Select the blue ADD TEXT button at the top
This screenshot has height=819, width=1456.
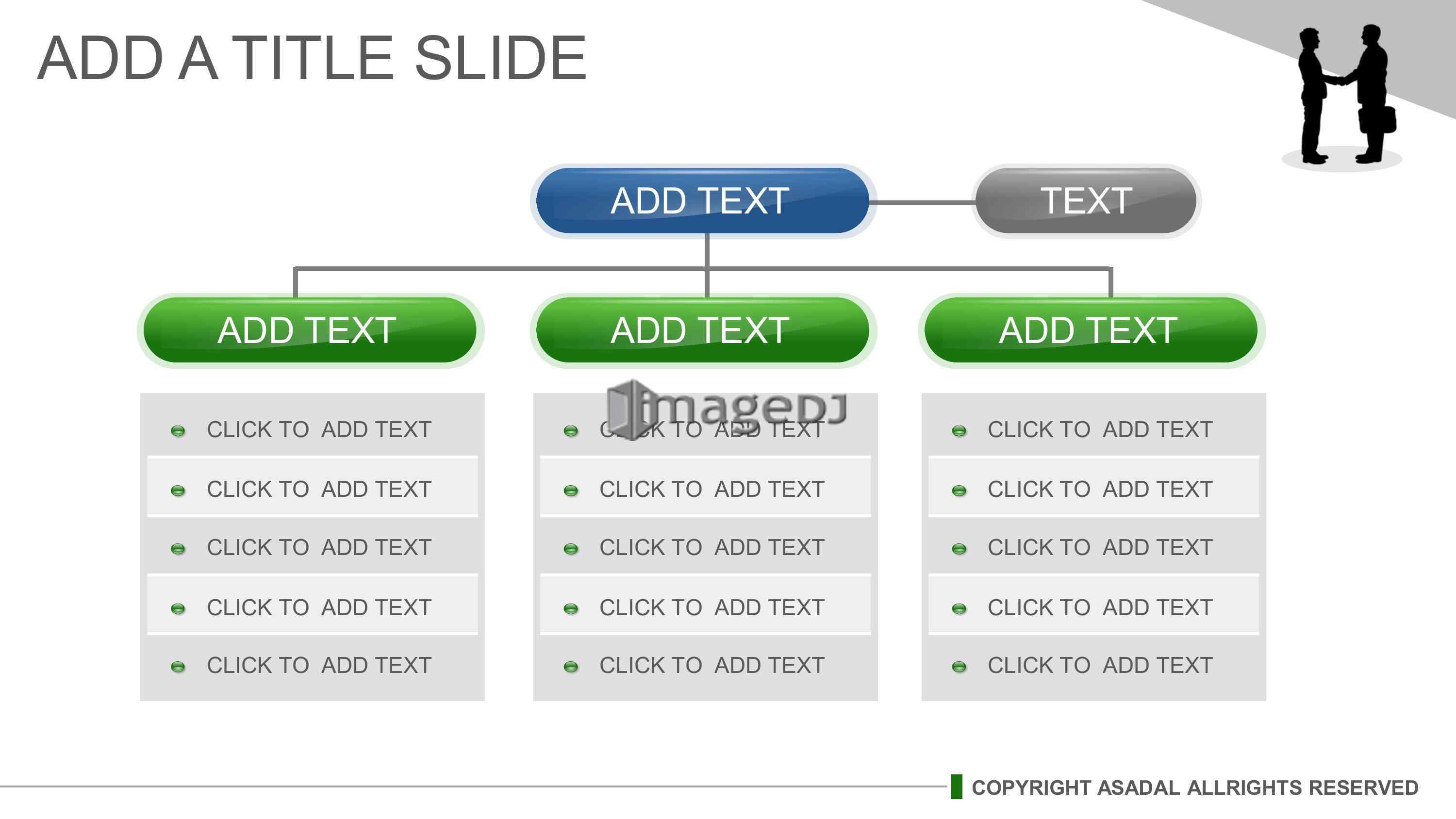(703, 201)
